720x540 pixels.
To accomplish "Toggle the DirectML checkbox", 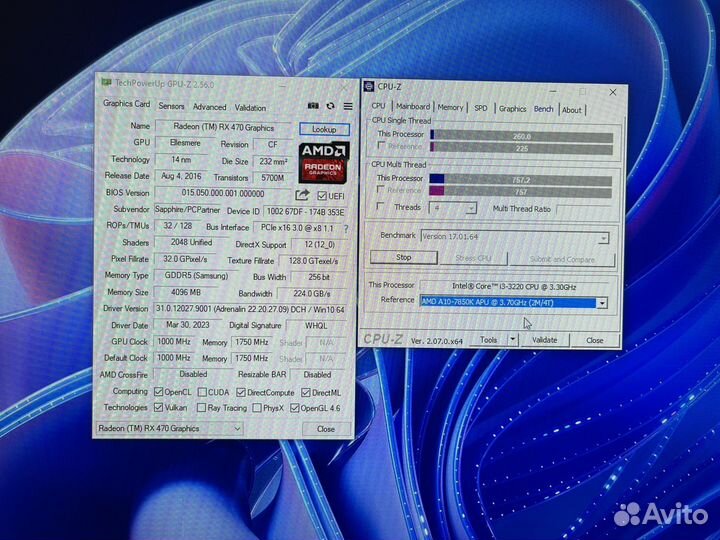I will [x=306, y=393].
